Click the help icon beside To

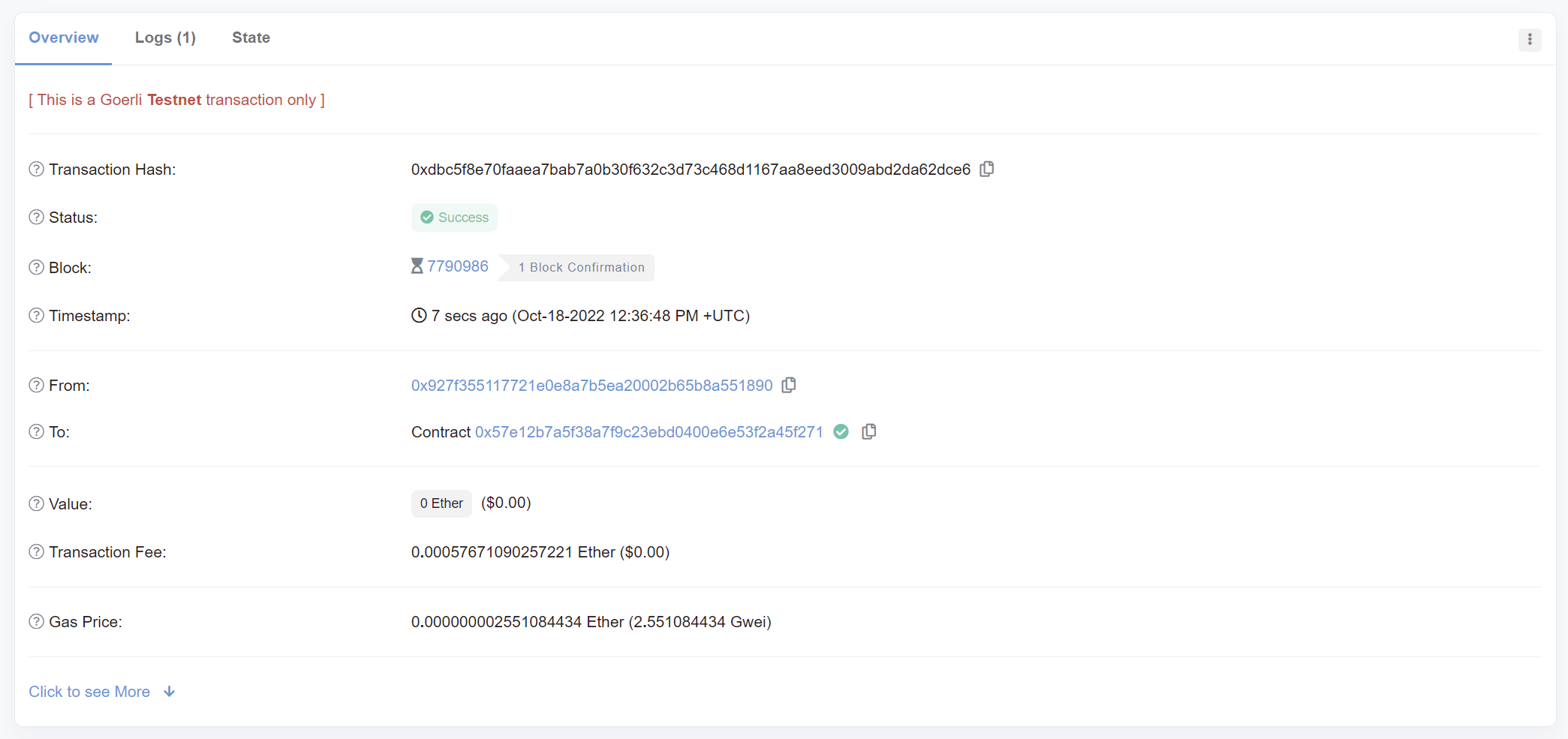click(x=36, y=432)
